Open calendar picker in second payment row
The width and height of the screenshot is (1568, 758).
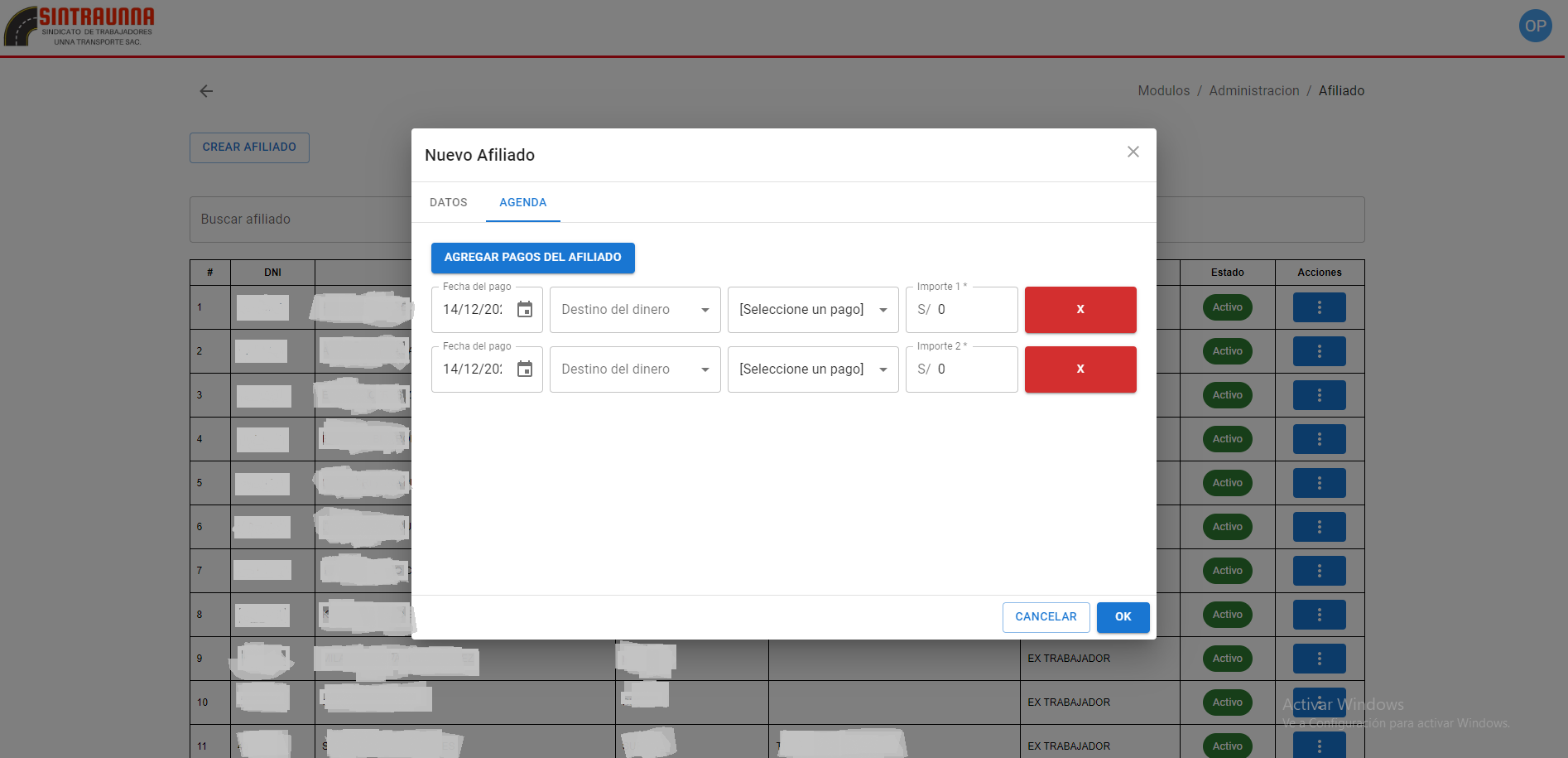pyautogui.click(x=525, y=369)
